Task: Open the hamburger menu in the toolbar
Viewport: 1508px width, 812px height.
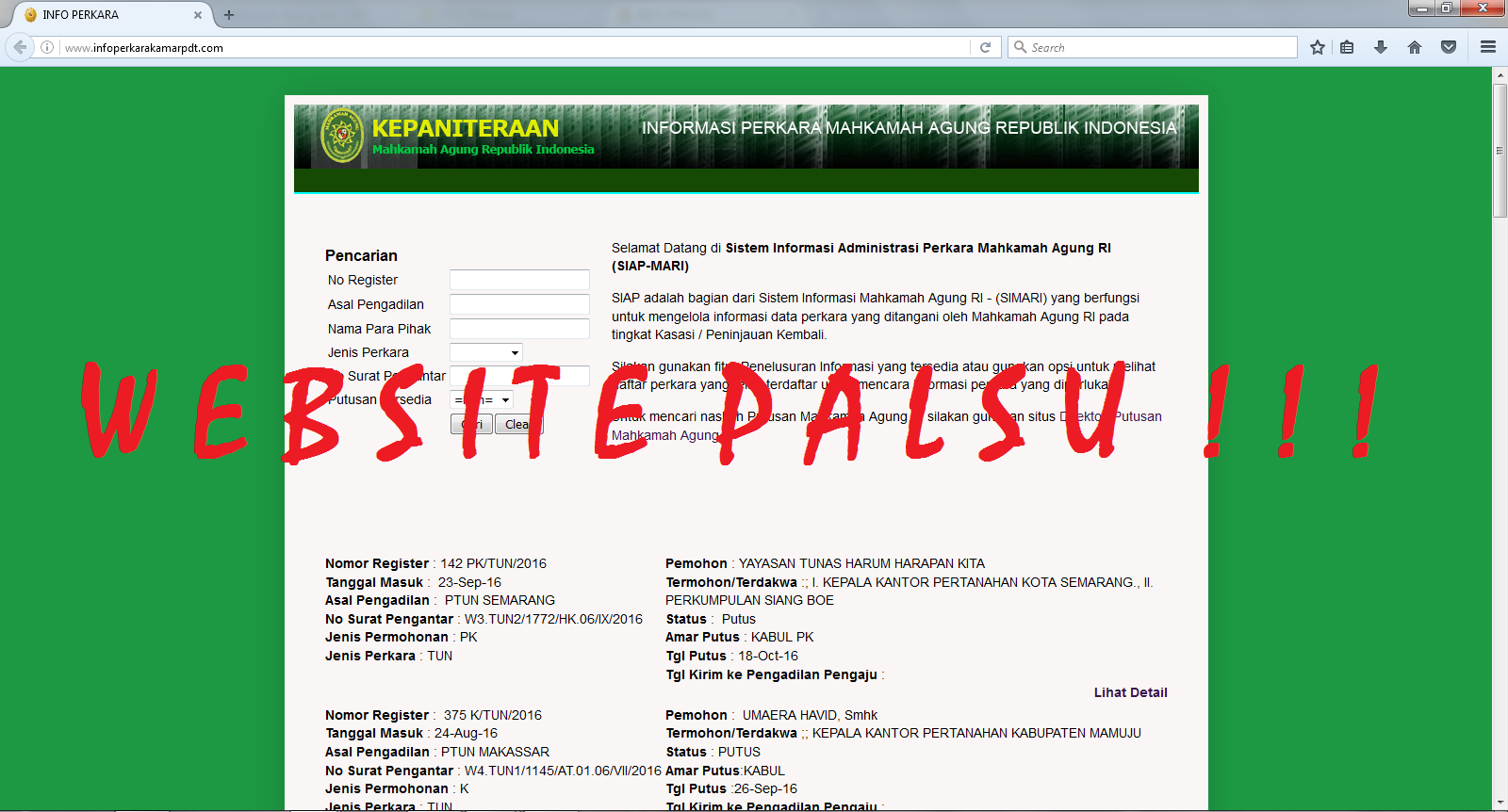Action: 1488,47
